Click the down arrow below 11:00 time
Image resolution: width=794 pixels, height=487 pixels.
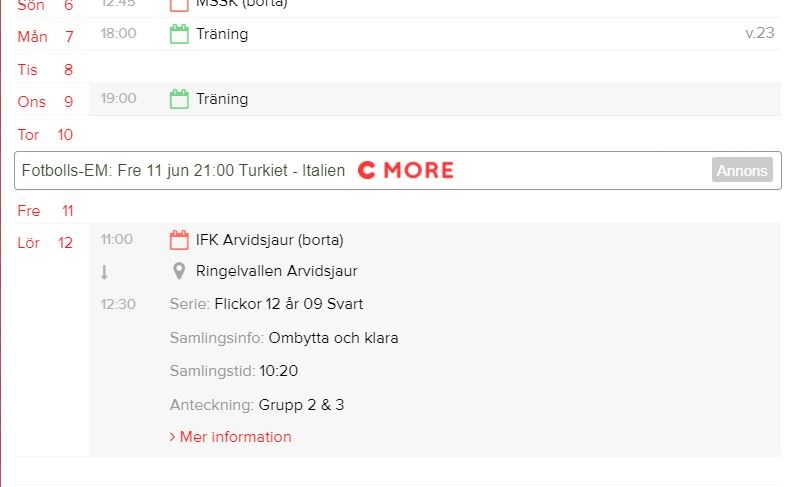[x=104, y=272]
